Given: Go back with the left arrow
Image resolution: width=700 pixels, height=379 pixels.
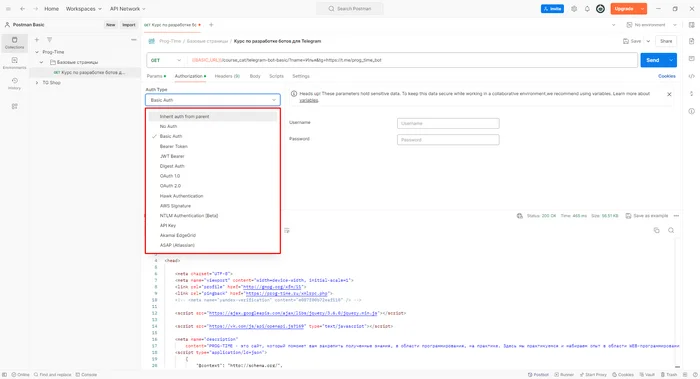Looking at the screenshot, I should pyautogui.click(x=22, y=9).
